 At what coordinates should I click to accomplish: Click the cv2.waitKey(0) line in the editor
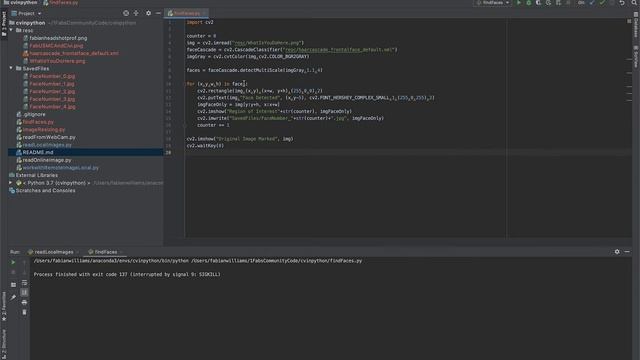click(x=205, y=145)
